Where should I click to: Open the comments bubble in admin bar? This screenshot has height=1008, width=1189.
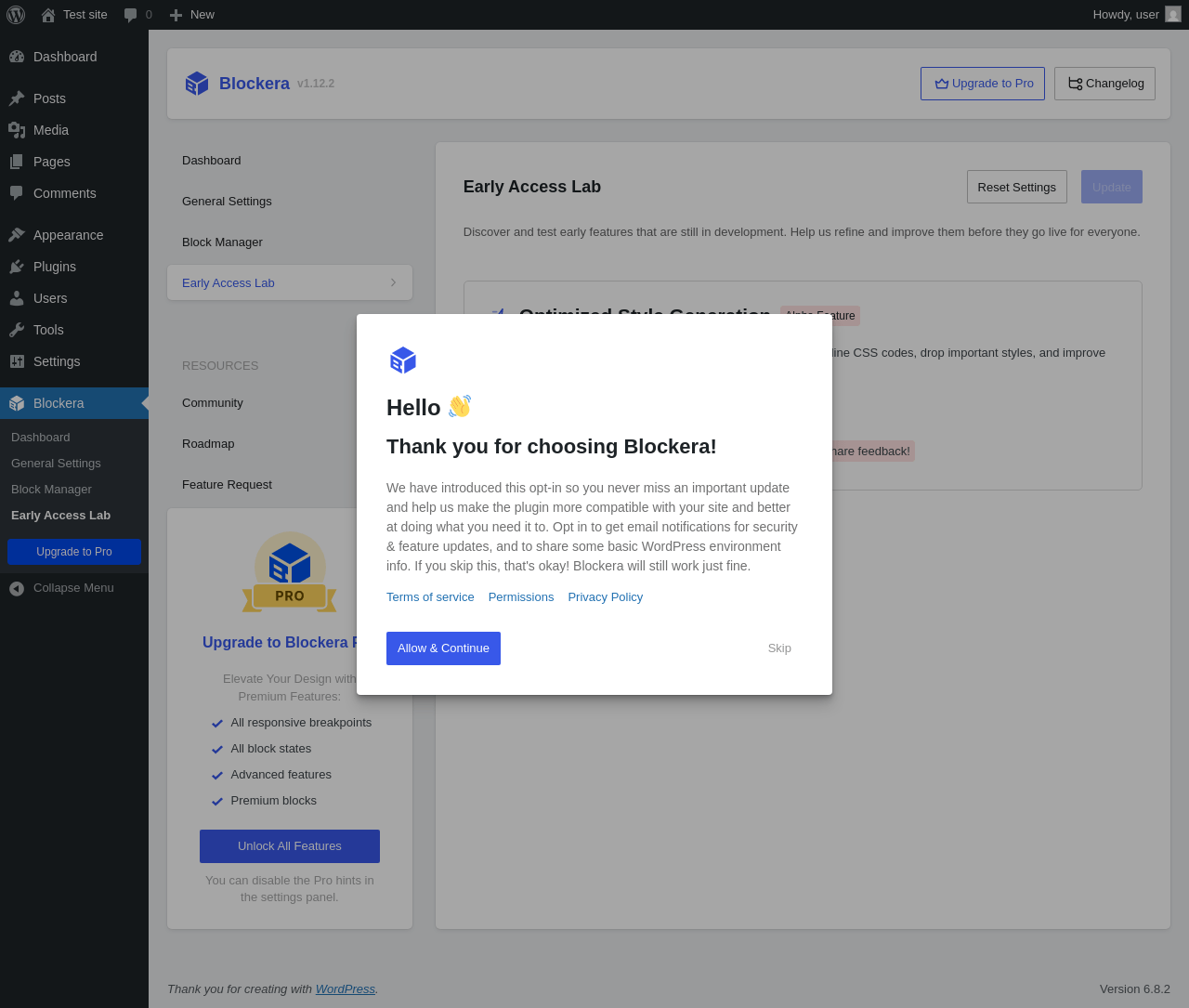click(x=131, y=15)
